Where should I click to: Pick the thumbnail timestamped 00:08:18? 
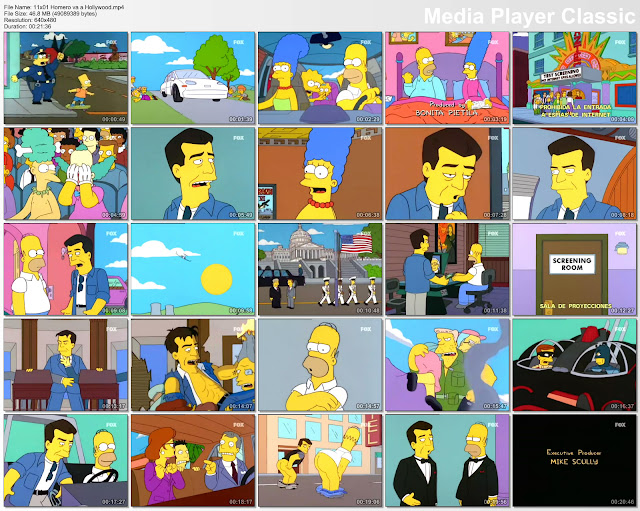point(575,173)
